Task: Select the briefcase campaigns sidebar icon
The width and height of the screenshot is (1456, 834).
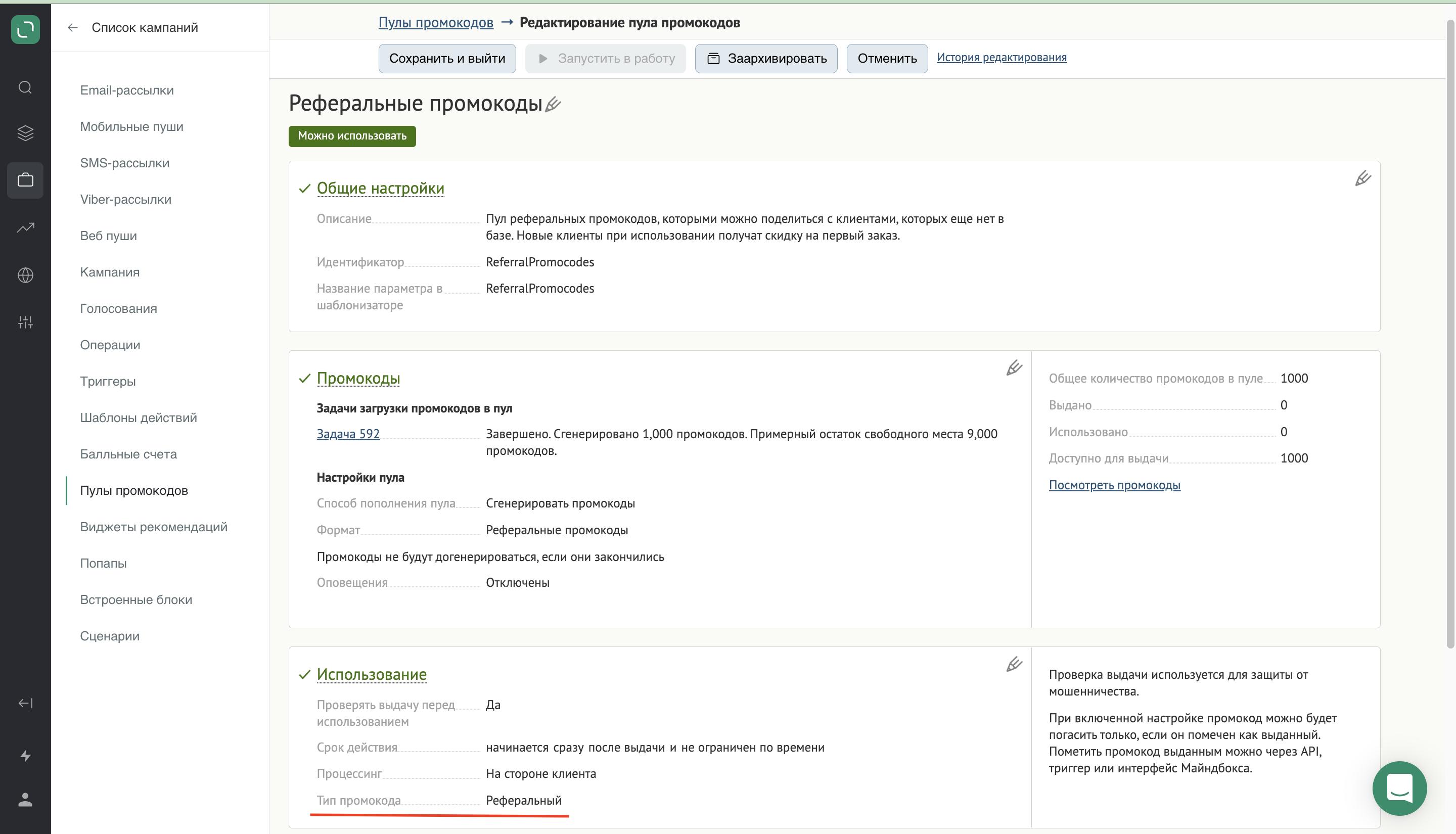Action: pos(25,180)
